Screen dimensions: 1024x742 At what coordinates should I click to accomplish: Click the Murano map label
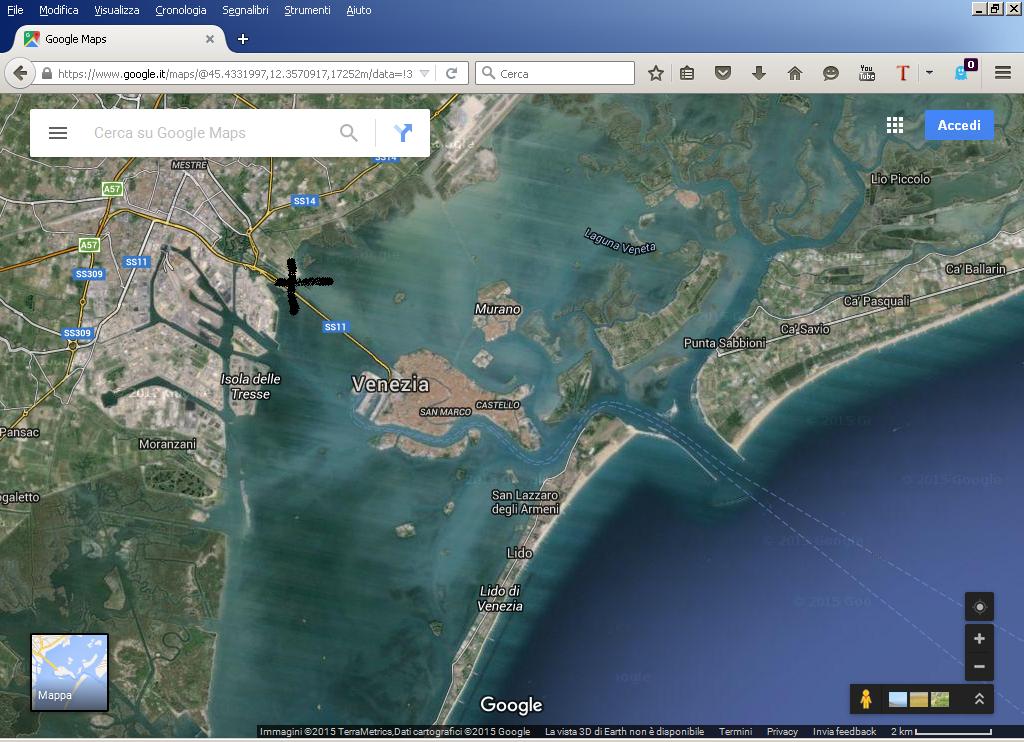click(498, 309)
